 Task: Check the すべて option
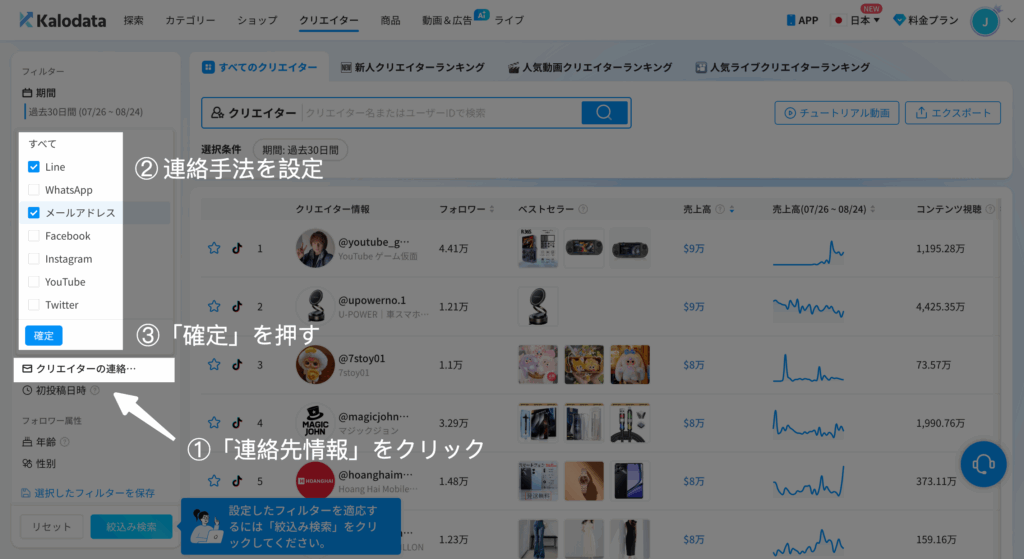[x=42, y=144]
